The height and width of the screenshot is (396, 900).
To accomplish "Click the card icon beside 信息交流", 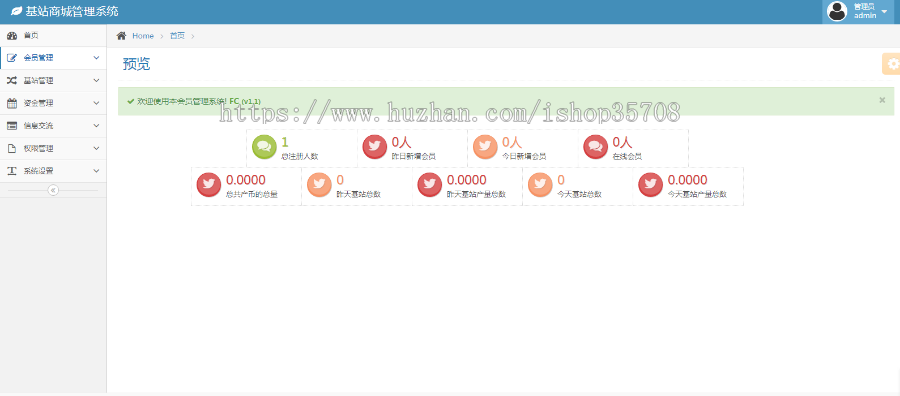I will tap(11, 126).
